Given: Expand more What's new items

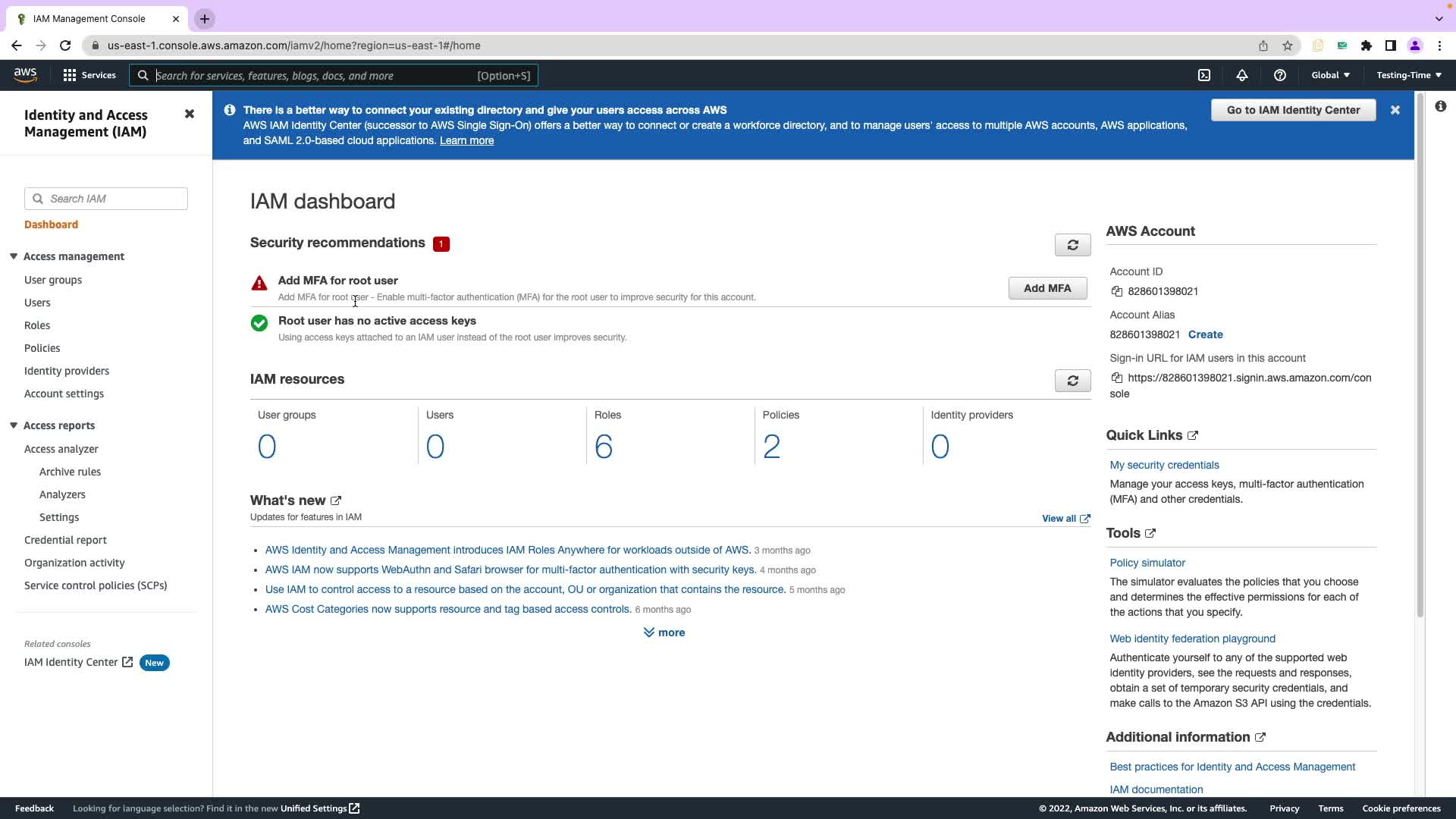Looking at the screenshot, I should (664, 632).
